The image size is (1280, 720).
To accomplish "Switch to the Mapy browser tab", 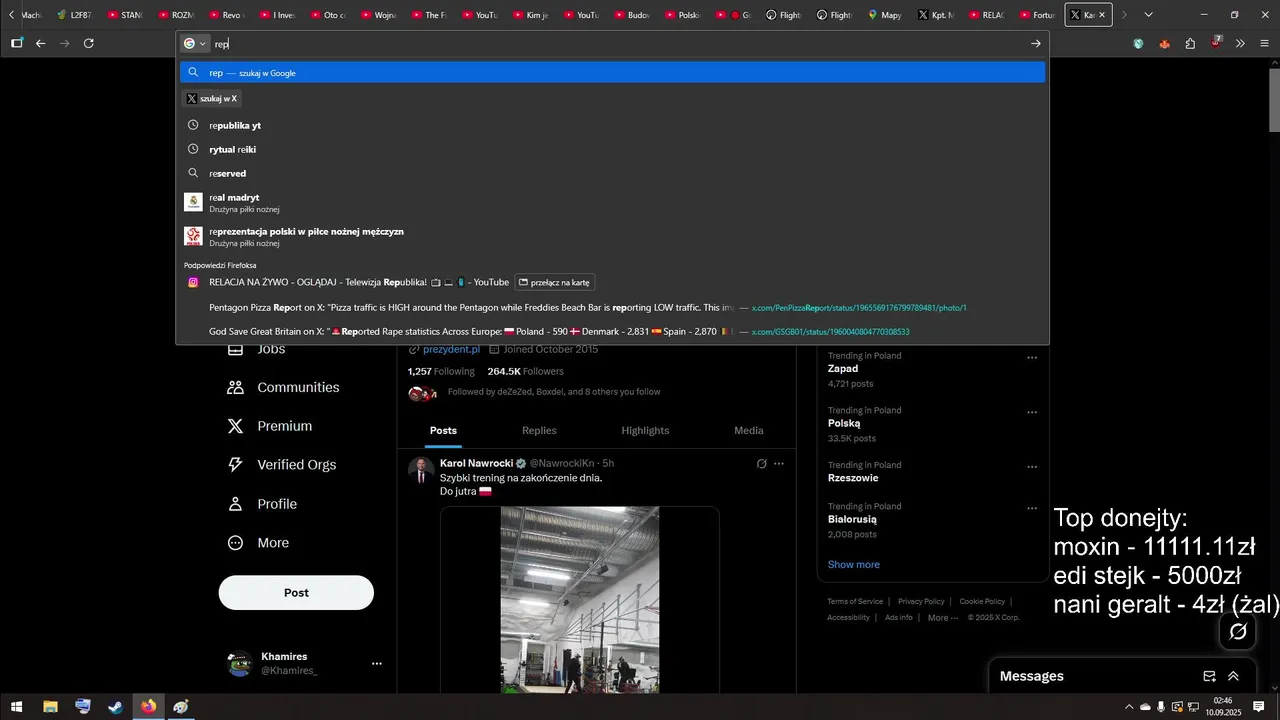I will pos(884,15).
